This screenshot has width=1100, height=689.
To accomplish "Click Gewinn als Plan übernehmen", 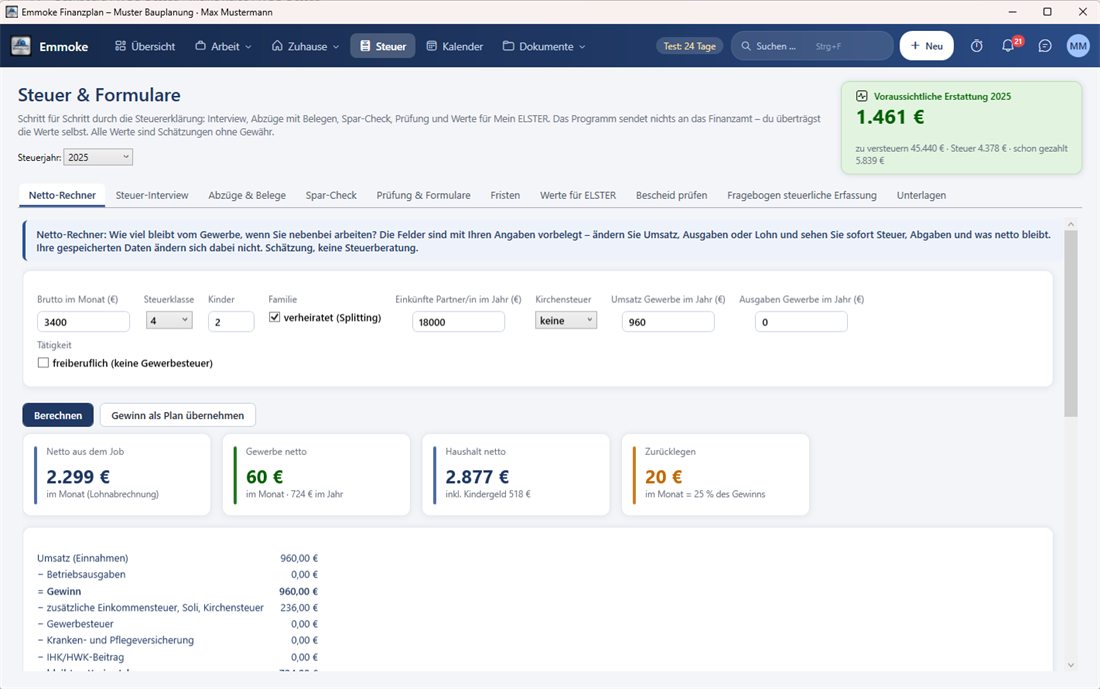I will (177, 415).
